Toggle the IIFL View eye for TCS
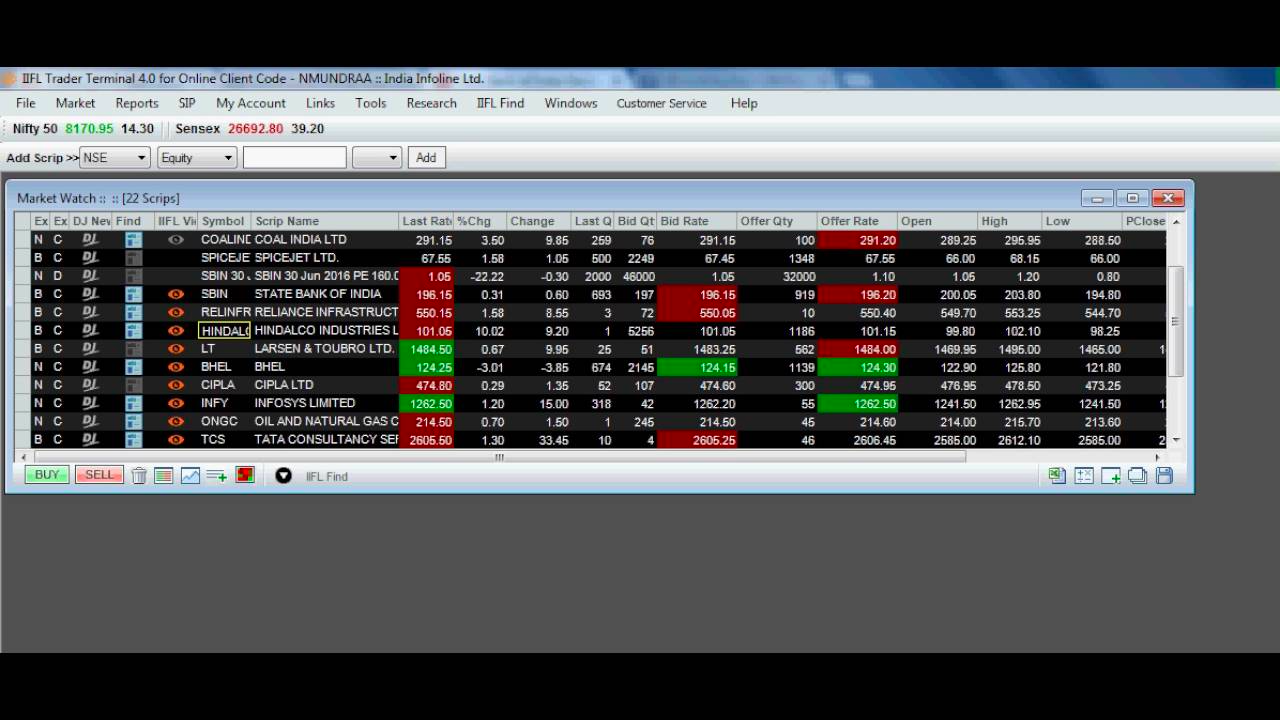This screenshot has height=720, width=1280. [x=176, y=439]
